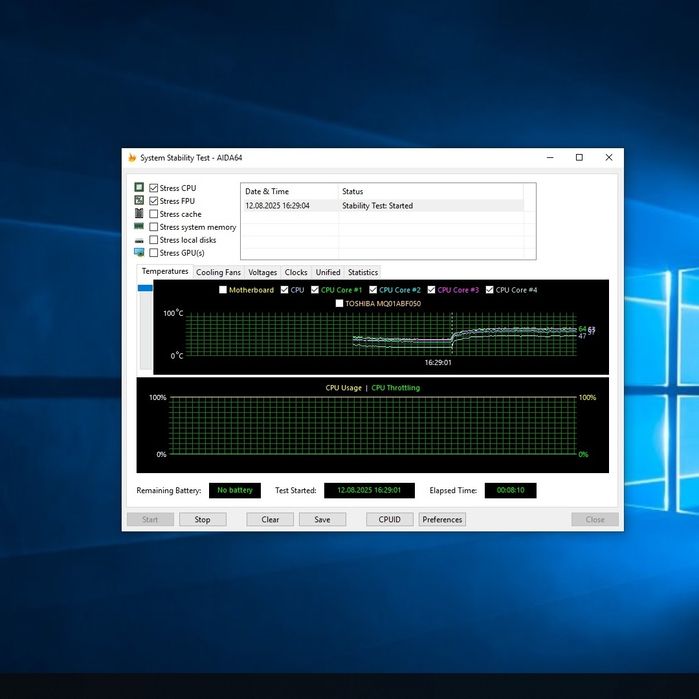Screen dimensions: 699x699
Task: Open Preferences
Action: pos(442,519)
